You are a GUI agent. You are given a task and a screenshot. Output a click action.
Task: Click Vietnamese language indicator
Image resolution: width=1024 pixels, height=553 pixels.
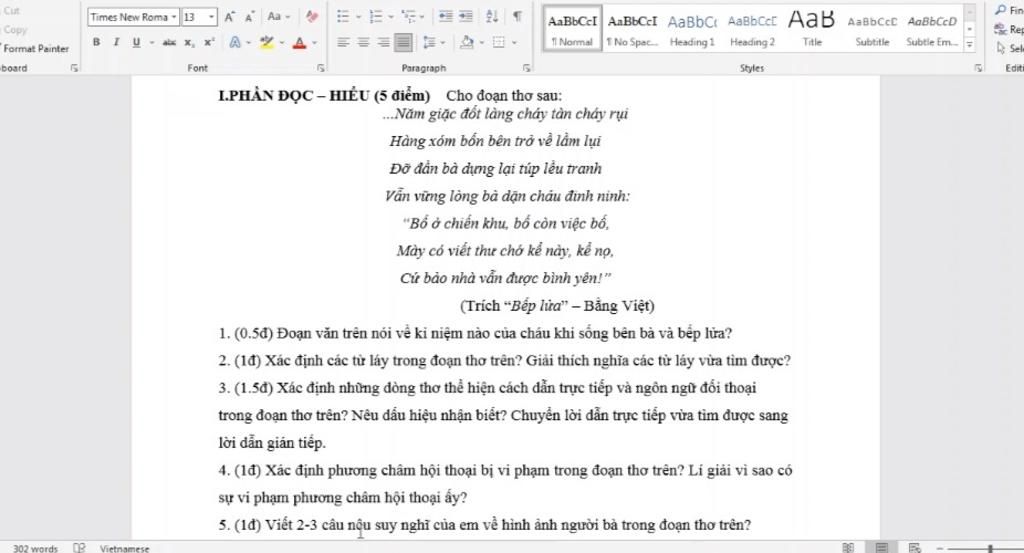(125, 548)
